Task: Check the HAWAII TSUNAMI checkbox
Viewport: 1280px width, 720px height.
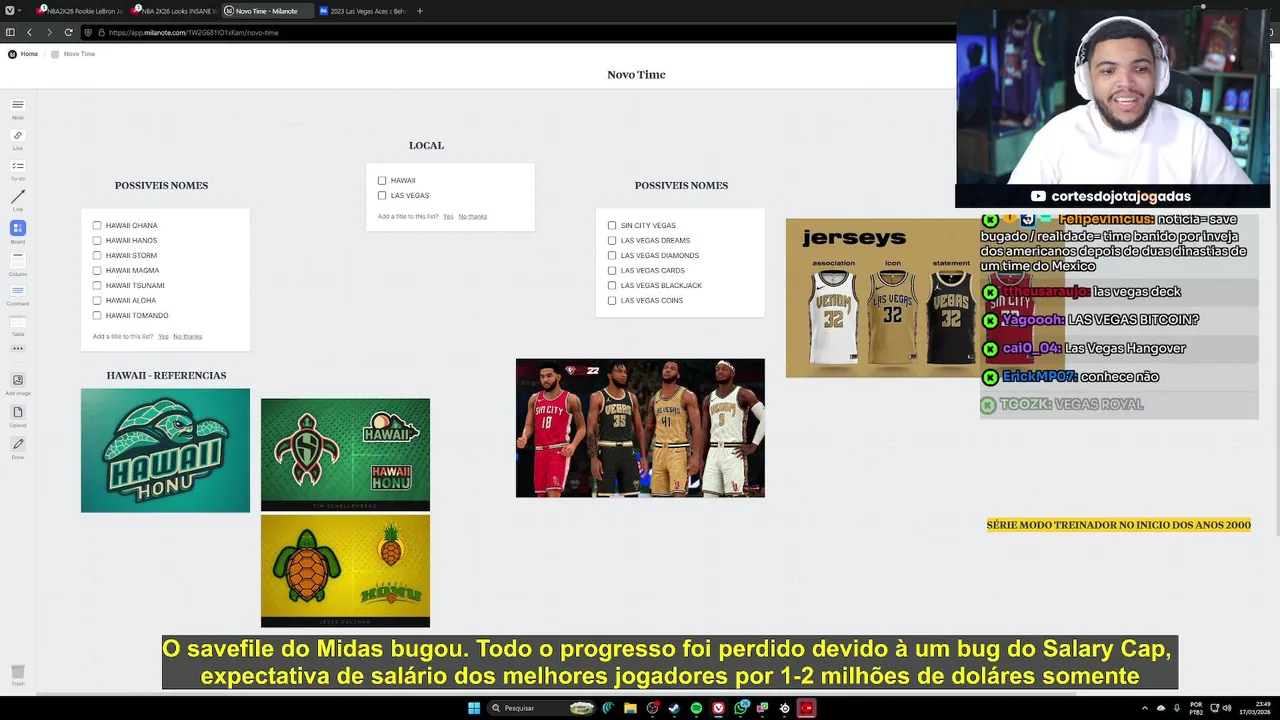Action: tap(97, 286)
